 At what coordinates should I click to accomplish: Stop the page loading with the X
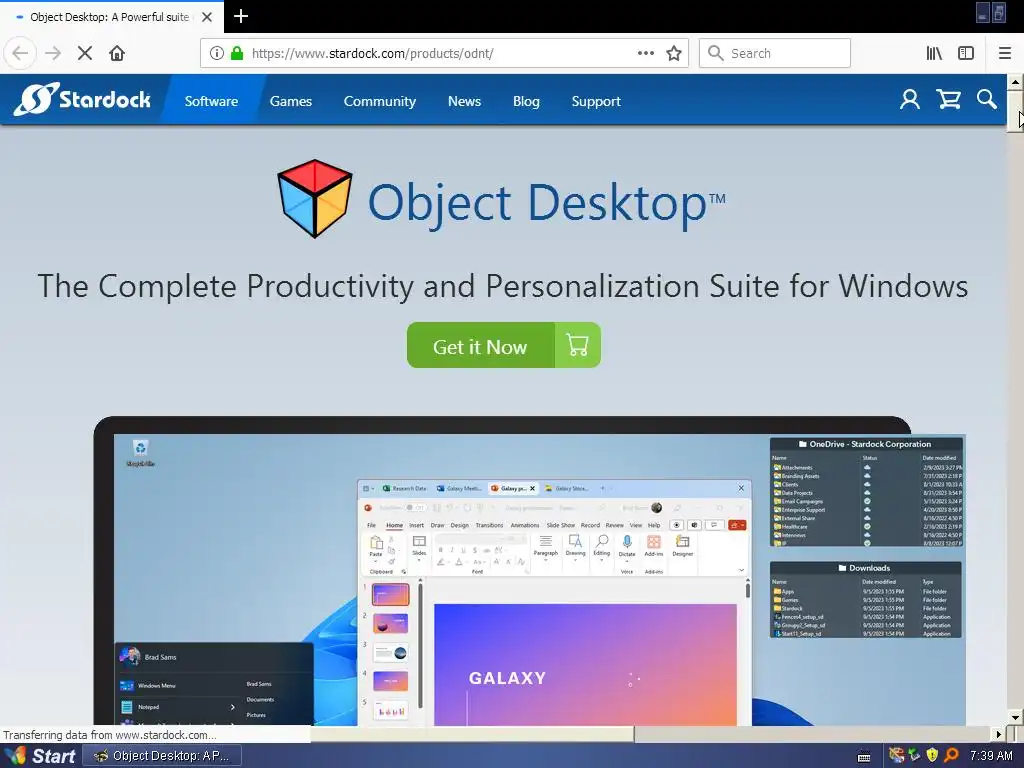85,53
